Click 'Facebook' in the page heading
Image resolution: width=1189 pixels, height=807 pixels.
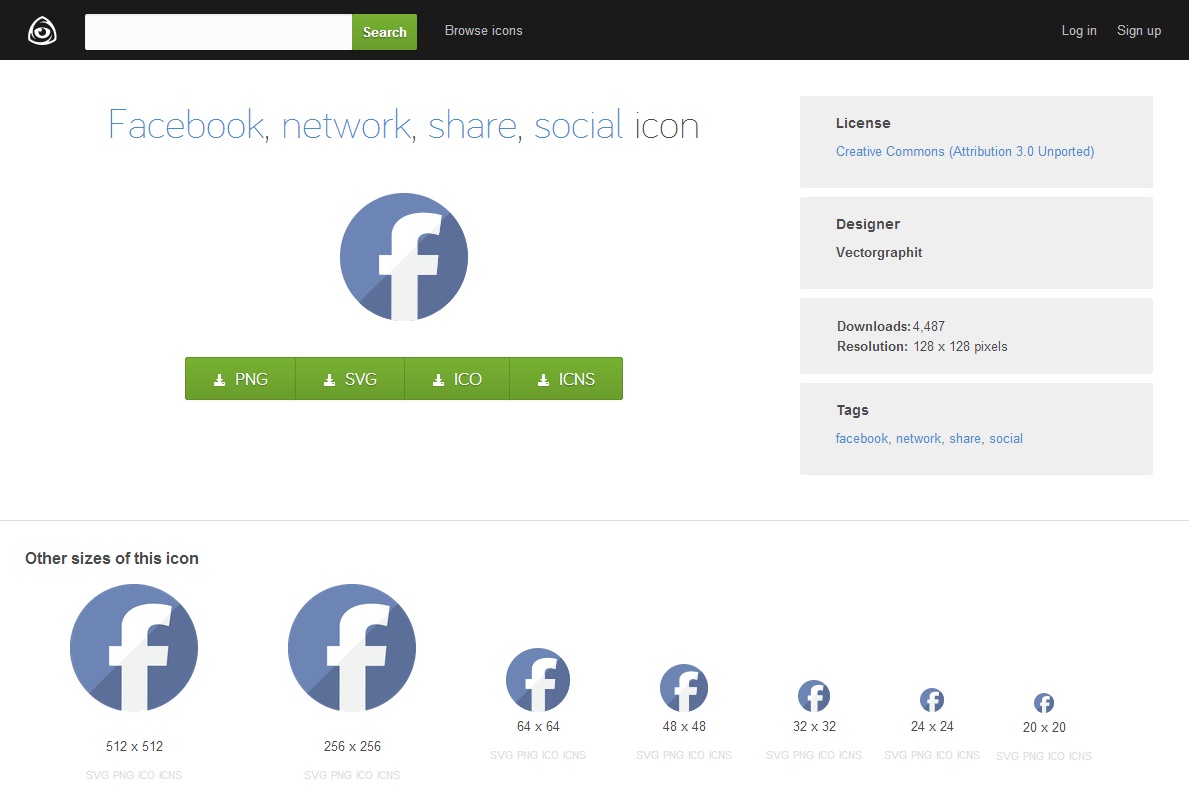(x=186, y=125)
